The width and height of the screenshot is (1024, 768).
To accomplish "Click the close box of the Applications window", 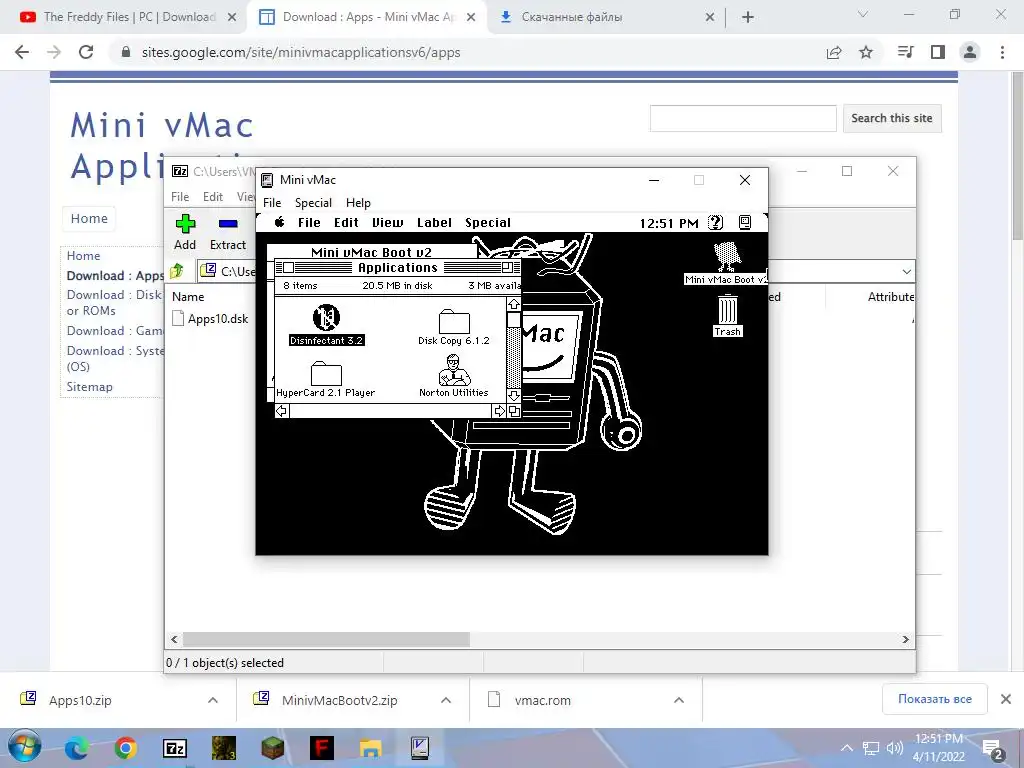I will pos(288,268).
